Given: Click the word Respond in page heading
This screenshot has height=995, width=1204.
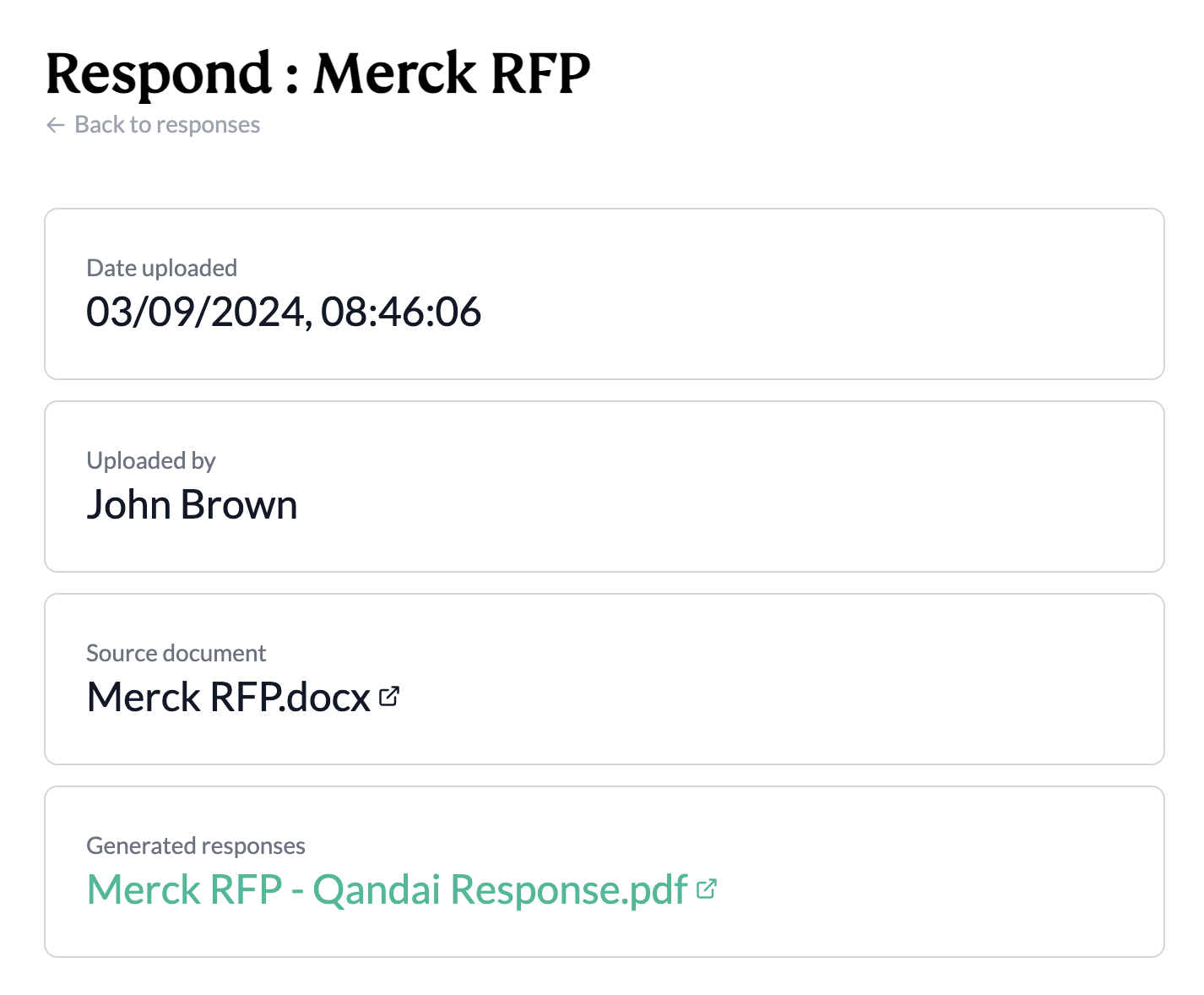Looking at the screenshot, I should pyautogui.click(x=159, y=73).
